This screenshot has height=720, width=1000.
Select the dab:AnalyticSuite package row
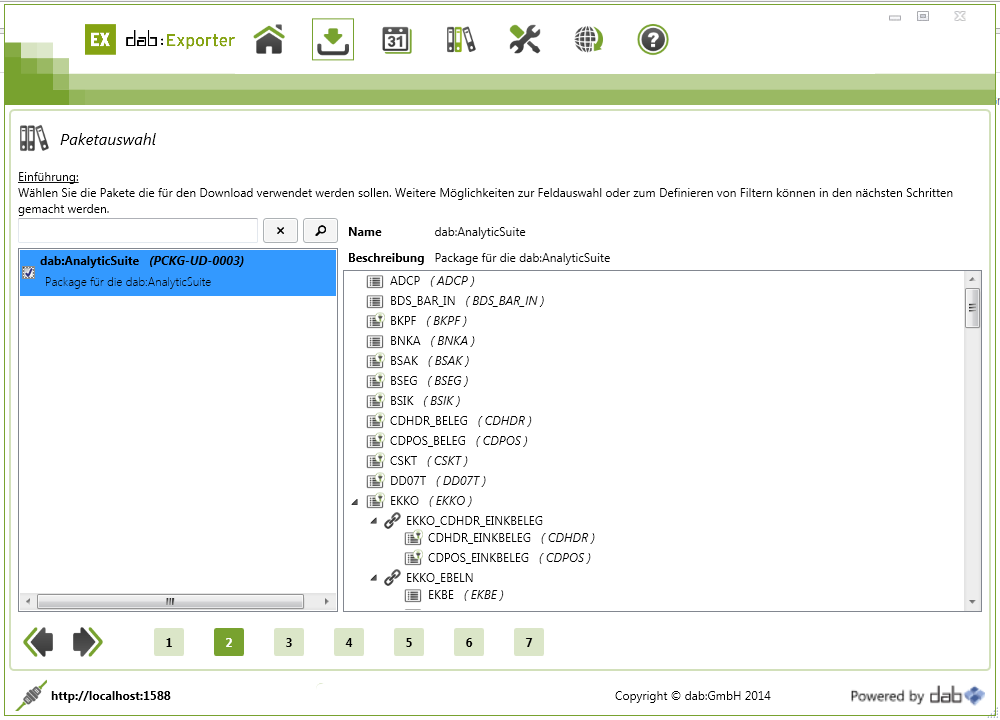[178, 272]
